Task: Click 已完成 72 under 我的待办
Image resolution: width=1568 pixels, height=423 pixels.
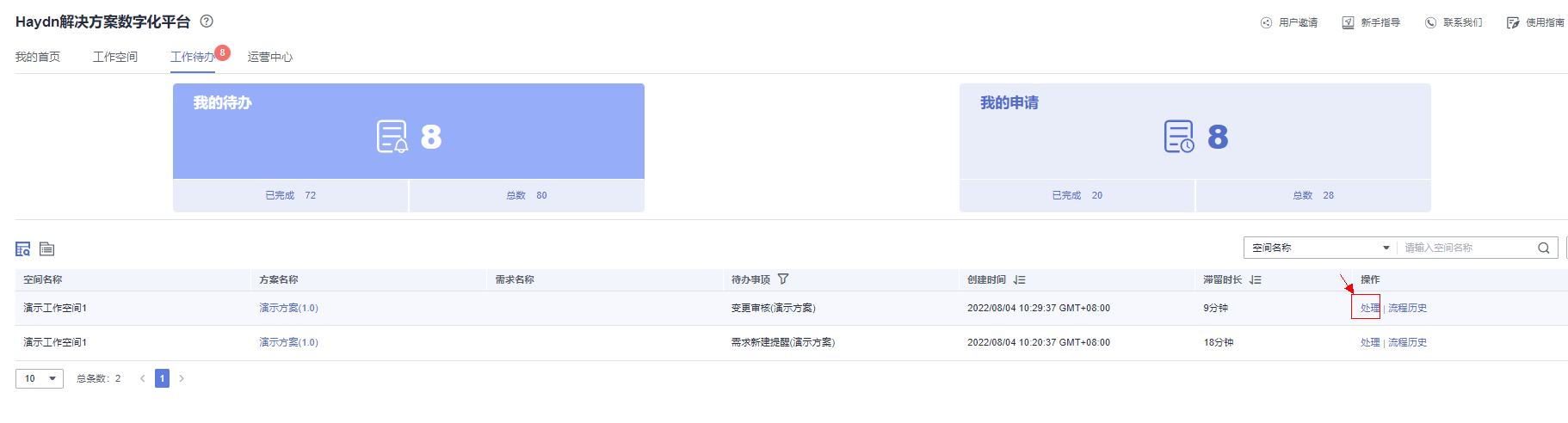Action: 291,195
